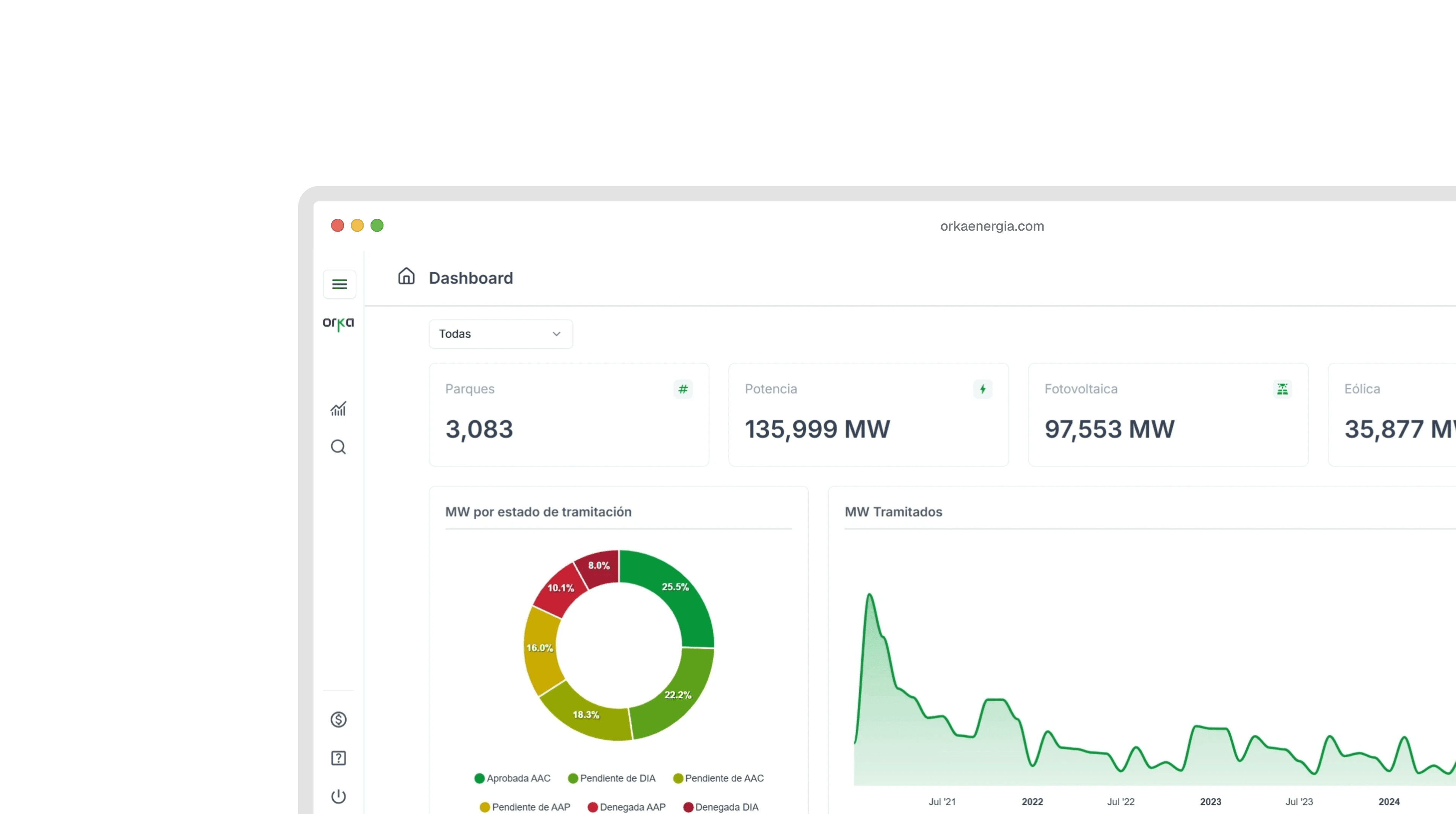Click the orkaenergia.com address bar
Screen dimensions: 1456x814
click(x=992, y=226)
